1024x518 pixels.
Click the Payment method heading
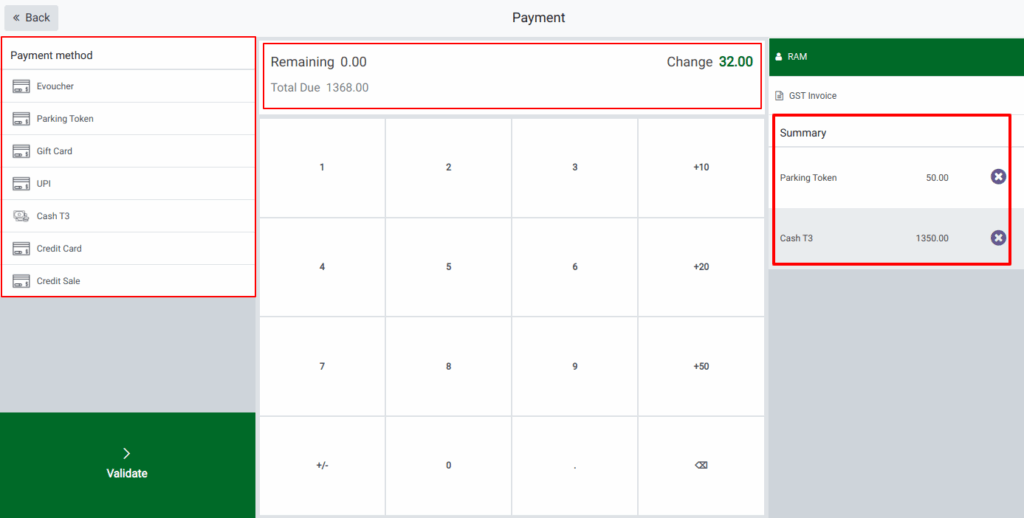click(x=51, y=56)
